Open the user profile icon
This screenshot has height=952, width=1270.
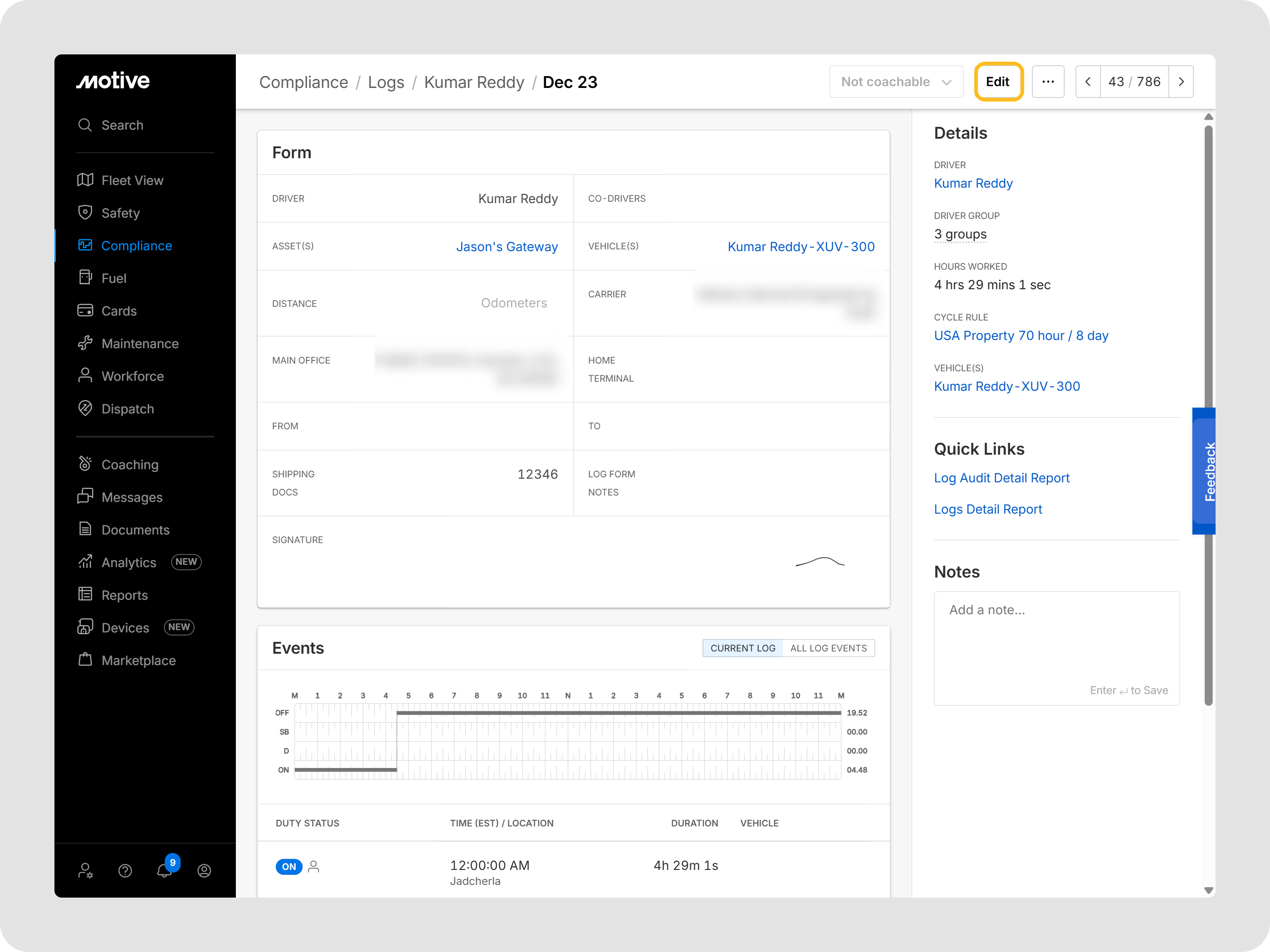point(204,870)
